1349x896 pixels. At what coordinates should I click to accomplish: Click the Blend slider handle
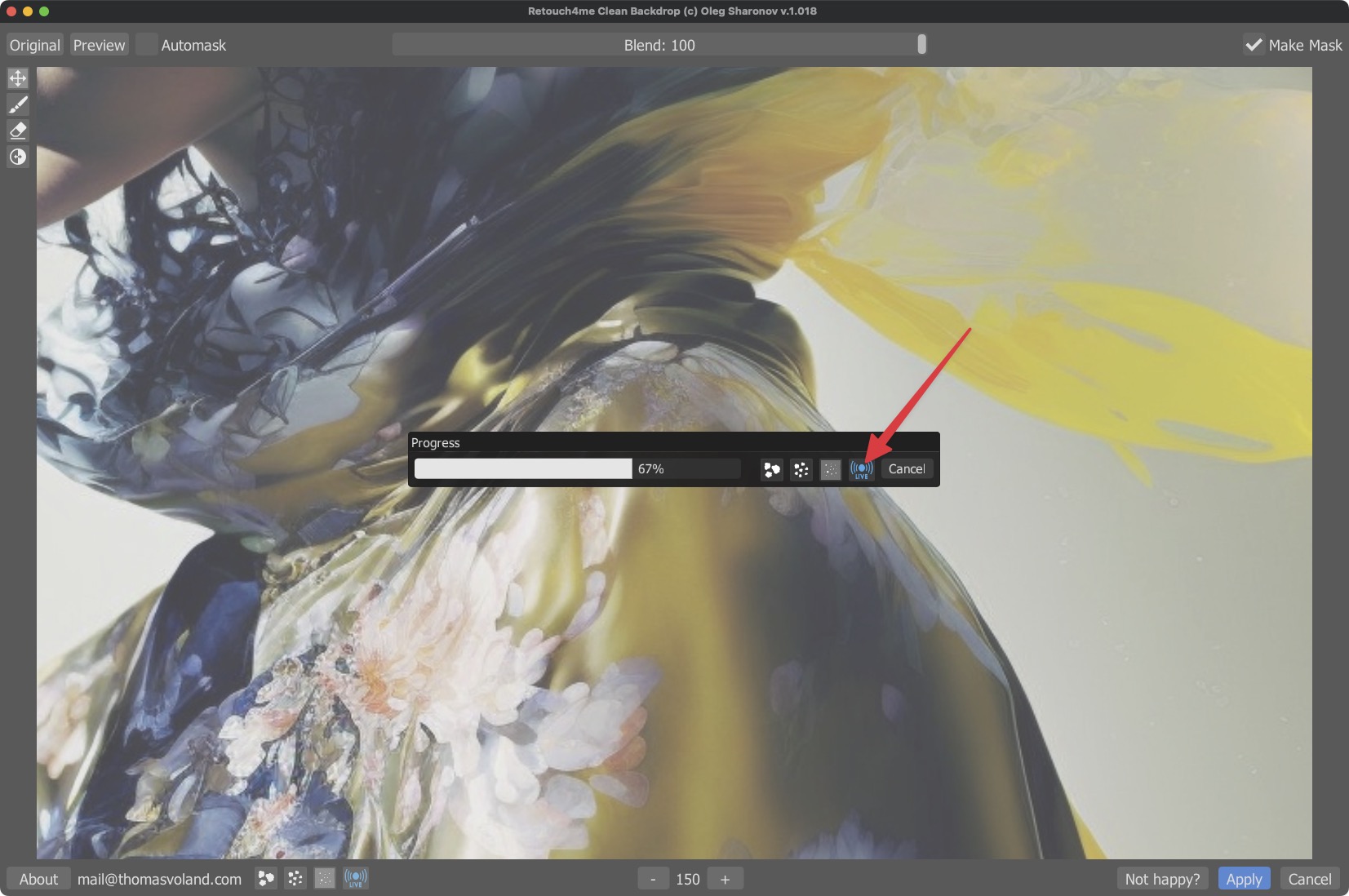[921, 44]
